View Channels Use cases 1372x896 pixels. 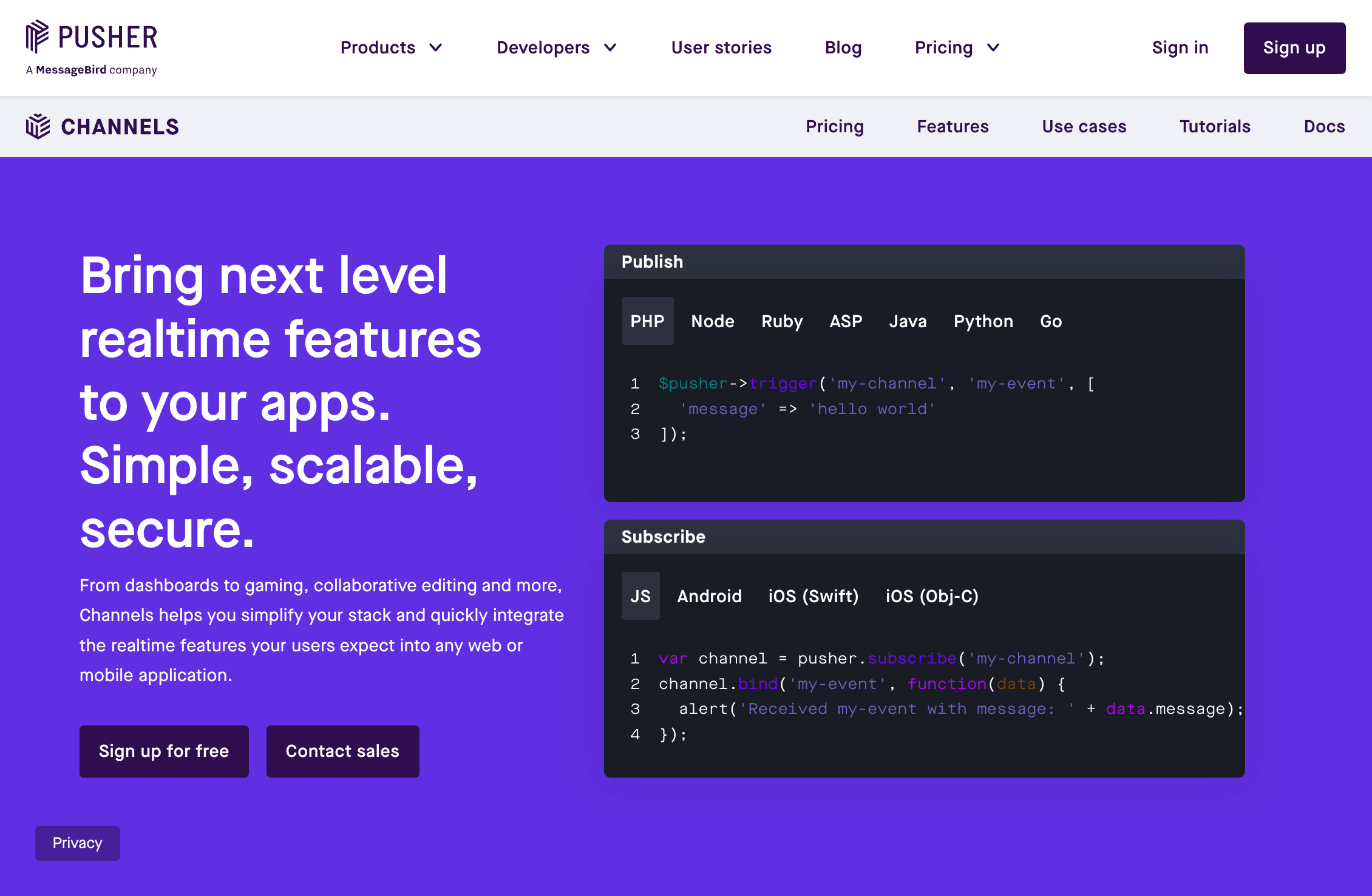(1084, 126)
